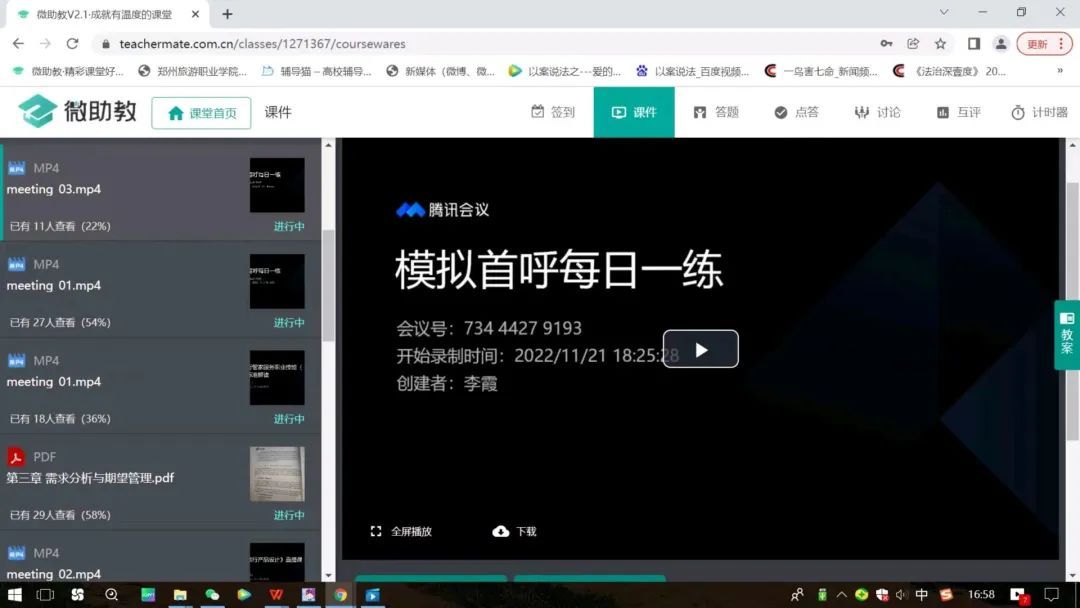Reload the page
The height and width of the screenshot is (608, 1080).
click(x=72, y=43)
